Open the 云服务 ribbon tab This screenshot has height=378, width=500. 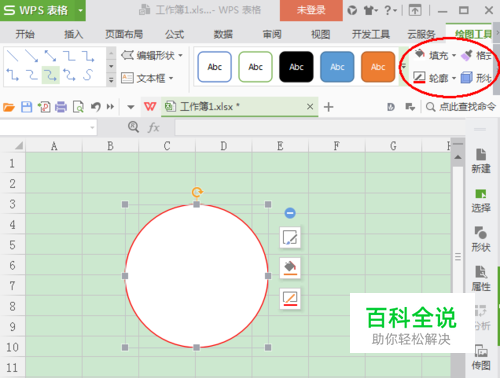click(422, 34)
